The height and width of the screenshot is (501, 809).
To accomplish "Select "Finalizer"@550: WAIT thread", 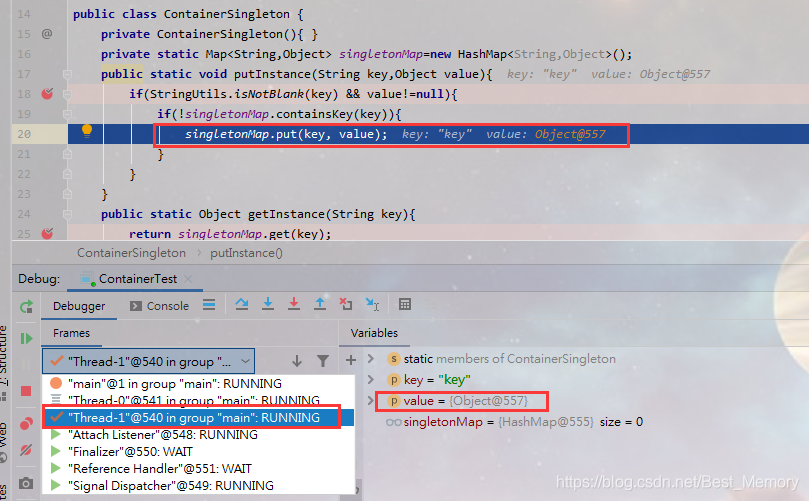I will pos(198,451).
